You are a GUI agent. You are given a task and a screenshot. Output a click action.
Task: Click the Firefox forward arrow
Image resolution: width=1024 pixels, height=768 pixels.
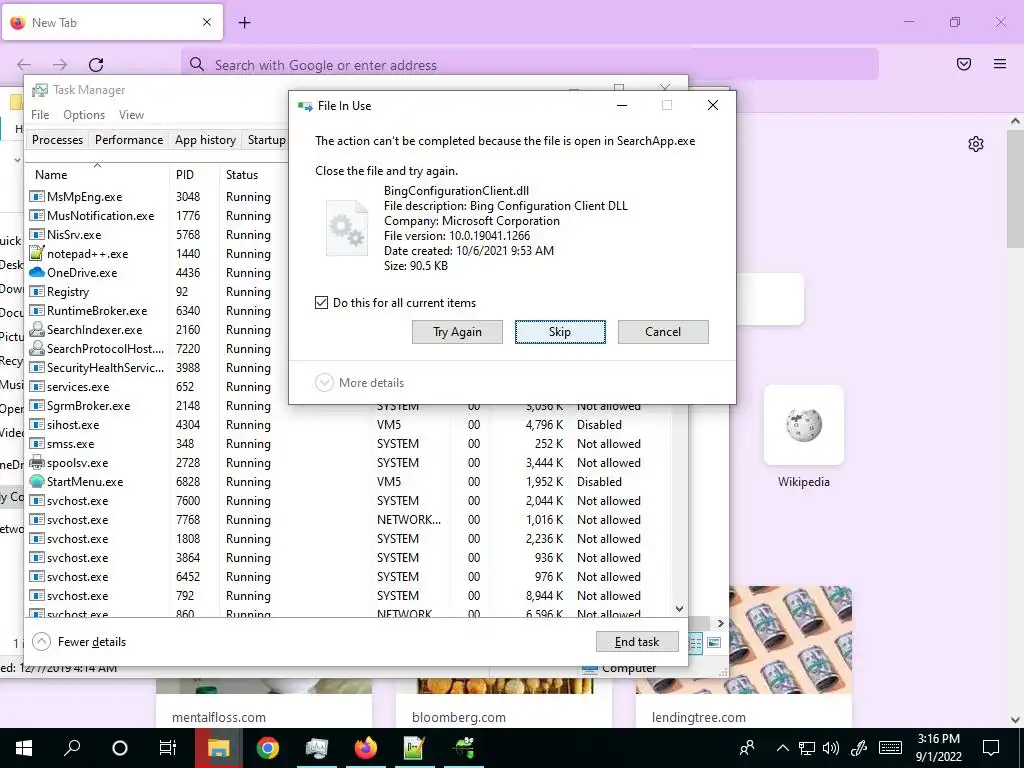(x=60, y=65)
